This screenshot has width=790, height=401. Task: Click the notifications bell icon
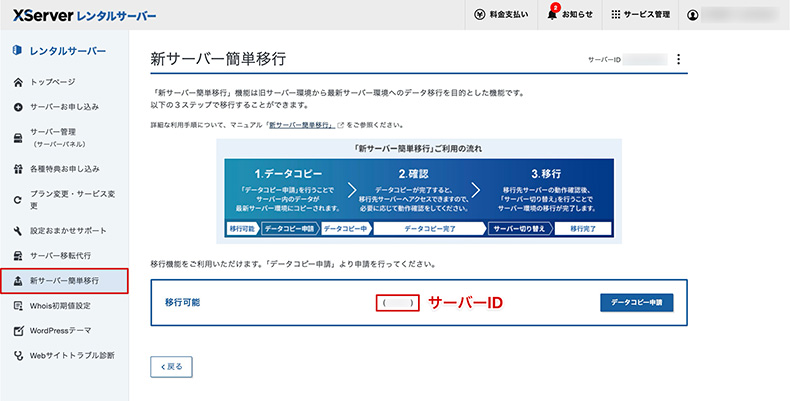(x=552, y=15)
